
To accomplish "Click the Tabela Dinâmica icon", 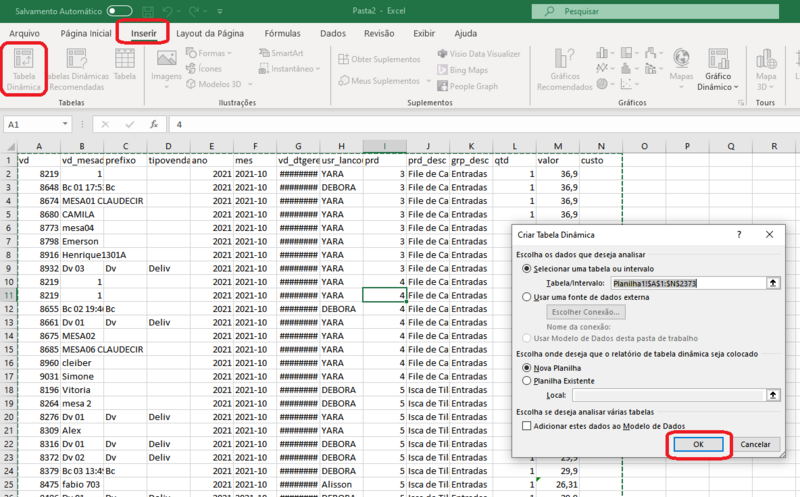I will (23, 59).
